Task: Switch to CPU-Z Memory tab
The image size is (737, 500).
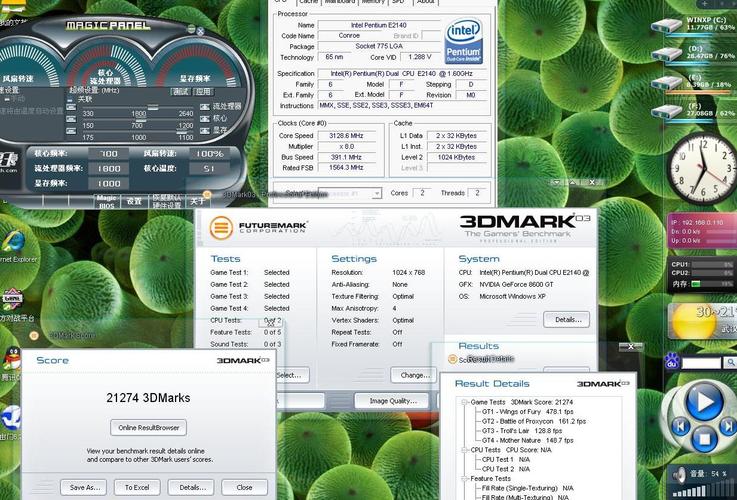Action: (373, 2)
